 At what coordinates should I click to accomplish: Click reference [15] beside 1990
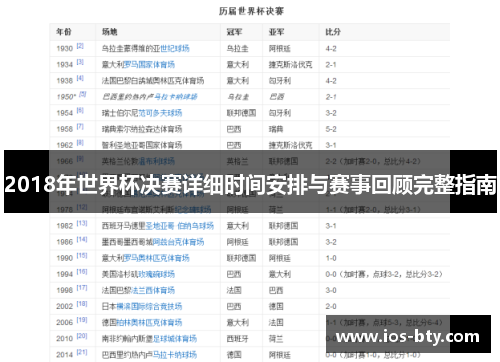tap(82, 256)
